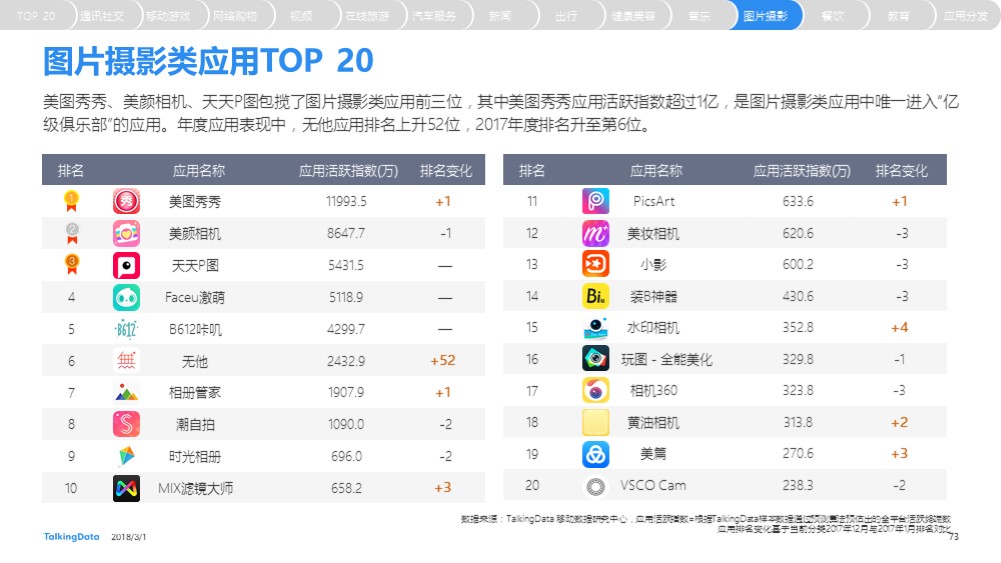Click the 633.6 index value
This screenshot has width=1001, height=563.
[798, 201]
